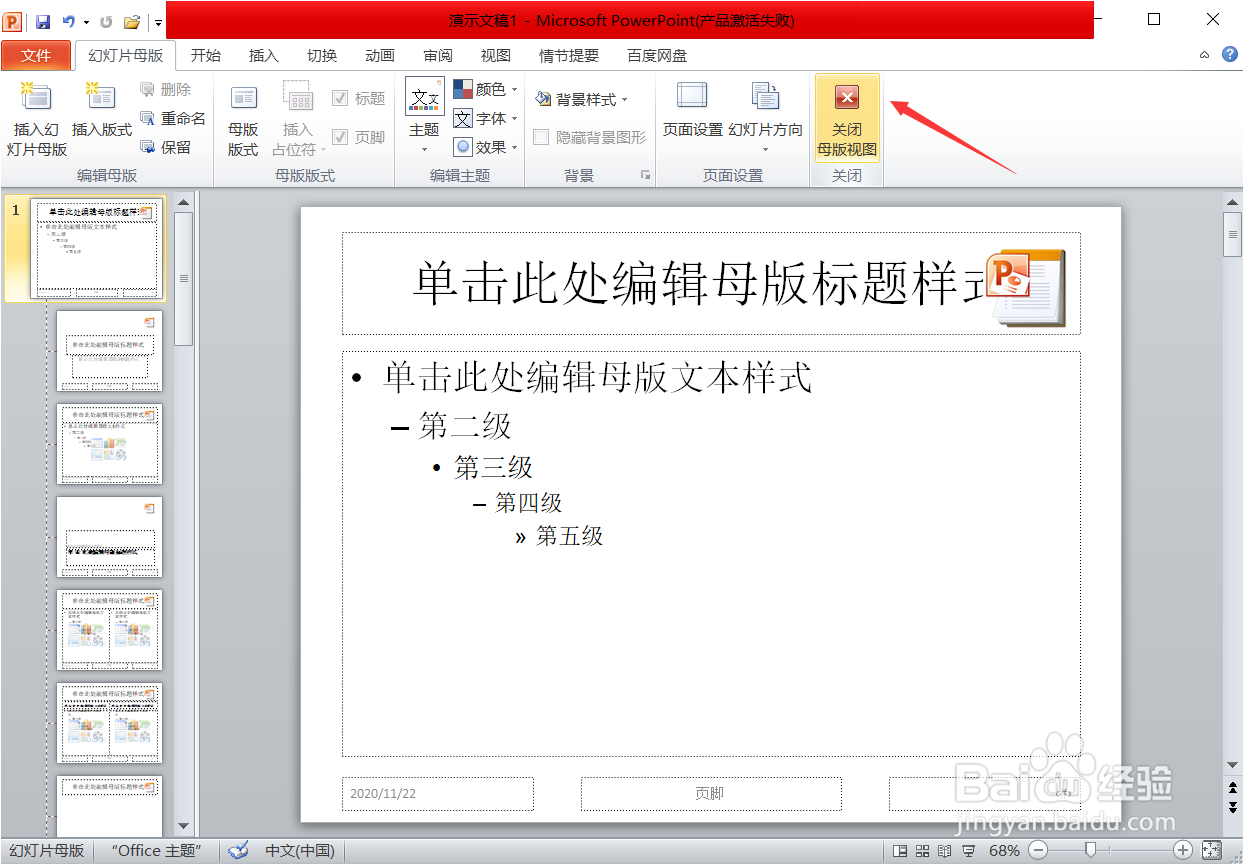Switch to the 视图 tab

(496, 56)
